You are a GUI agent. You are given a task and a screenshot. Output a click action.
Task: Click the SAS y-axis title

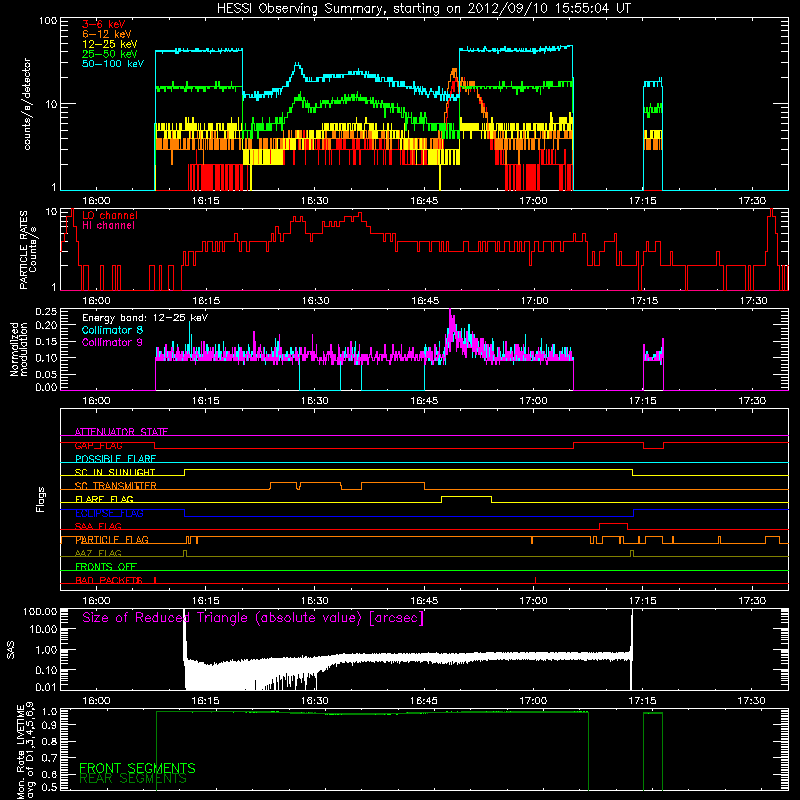pyautogui.click(x=11, y=650)
